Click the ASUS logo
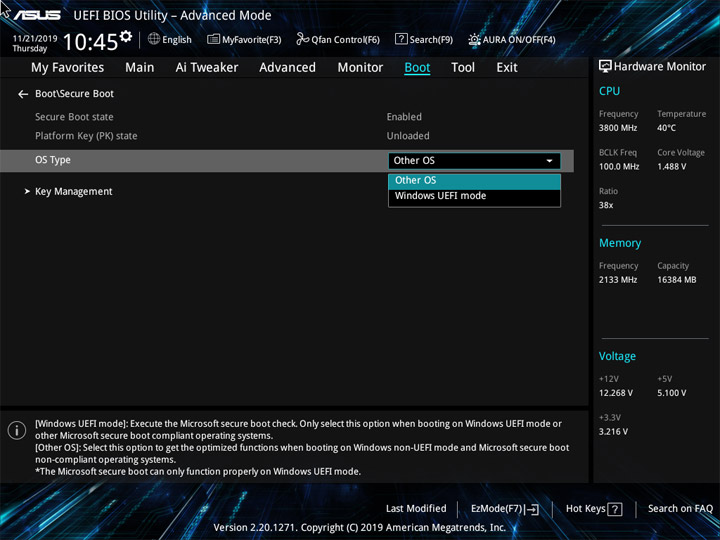The height and width of the screenshot is (540, 720). pyautogui.click(x=37, y=15)
